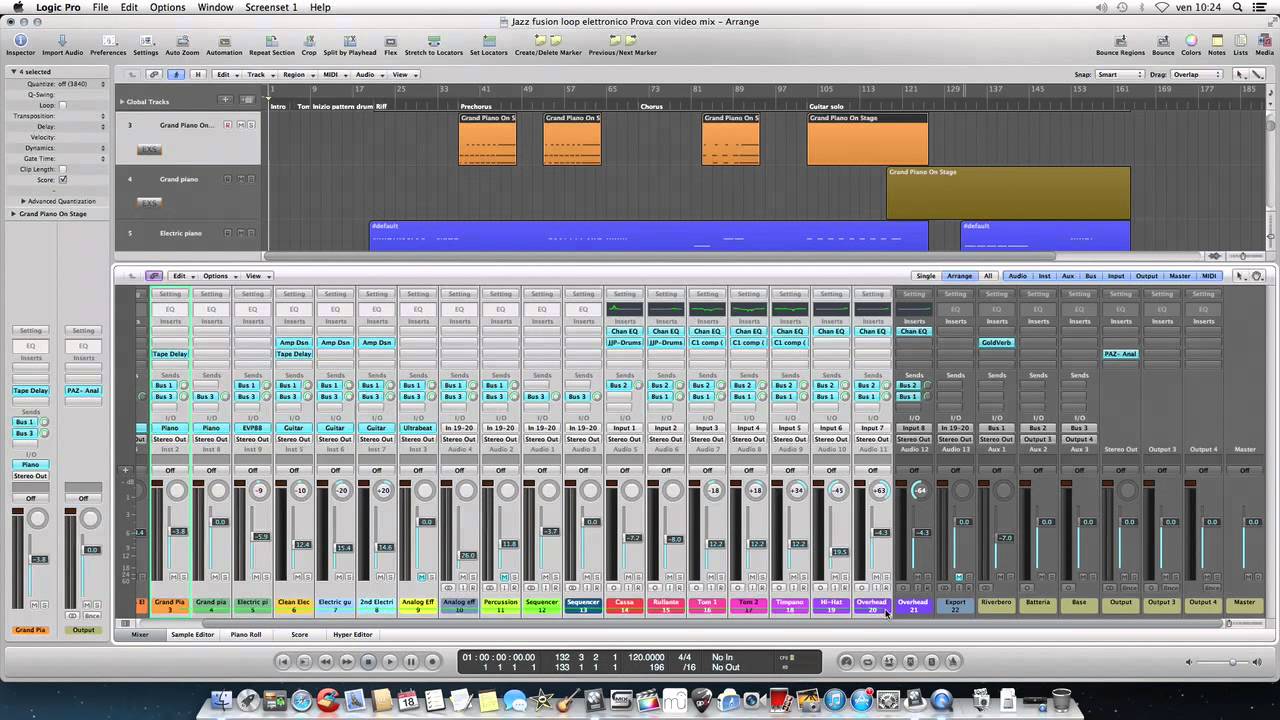Open the Arrange Region menu dropdown

(296, 75)
